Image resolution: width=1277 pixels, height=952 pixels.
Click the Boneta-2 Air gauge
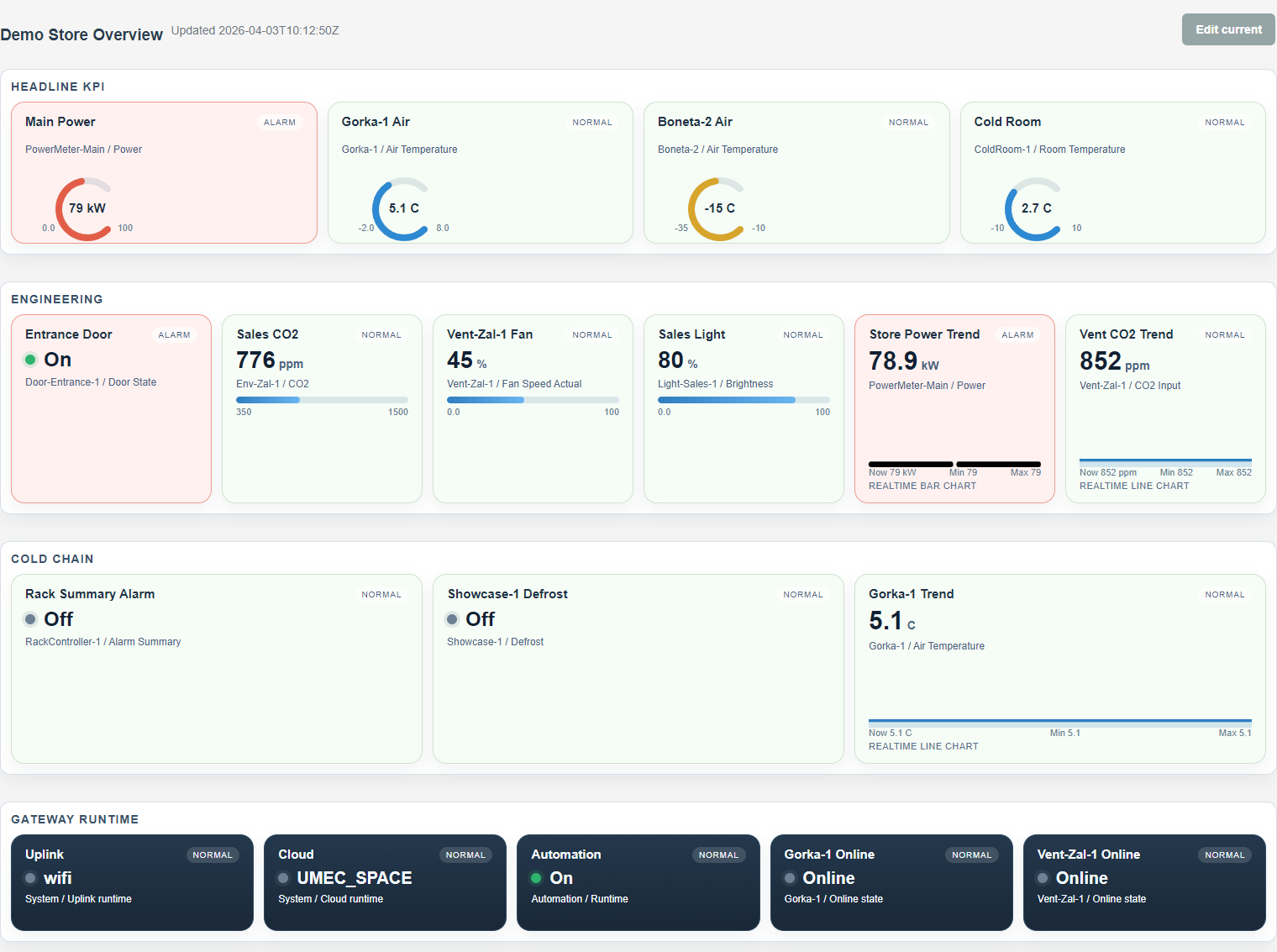click(x=718, y=208)
